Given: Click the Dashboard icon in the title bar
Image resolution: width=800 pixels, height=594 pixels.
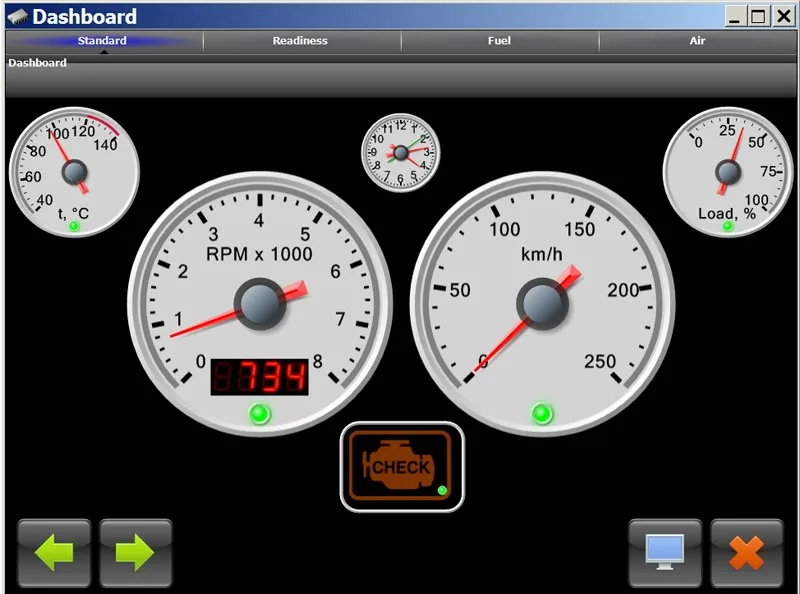Looking at the screenshot, I should point(17,16).
